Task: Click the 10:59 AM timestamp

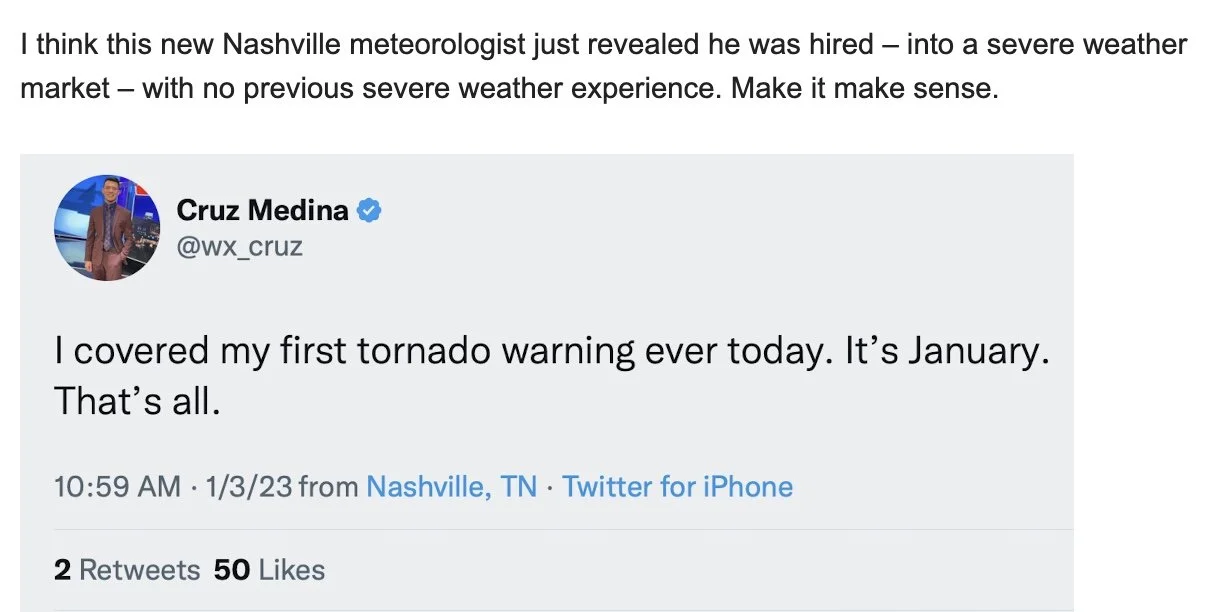Action: (x=117, y=487)
